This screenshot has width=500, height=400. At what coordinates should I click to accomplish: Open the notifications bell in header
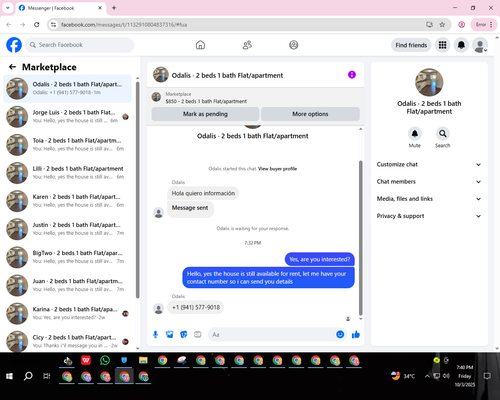[x=461, y=45]
